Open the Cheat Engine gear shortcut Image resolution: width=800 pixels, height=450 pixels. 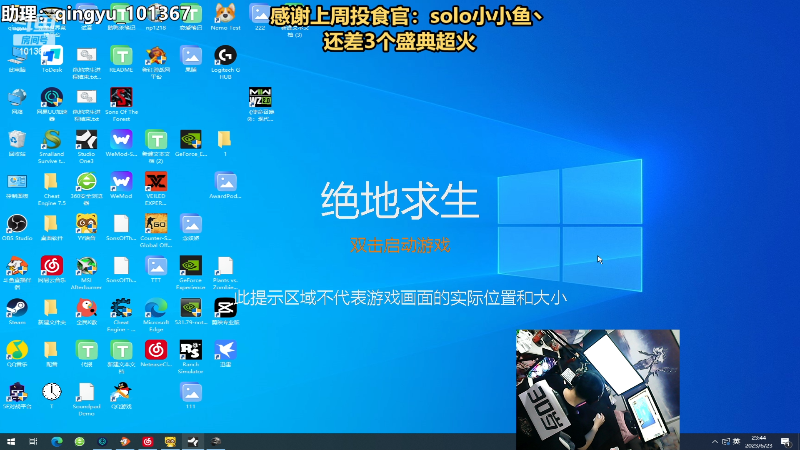click(121, 315)
